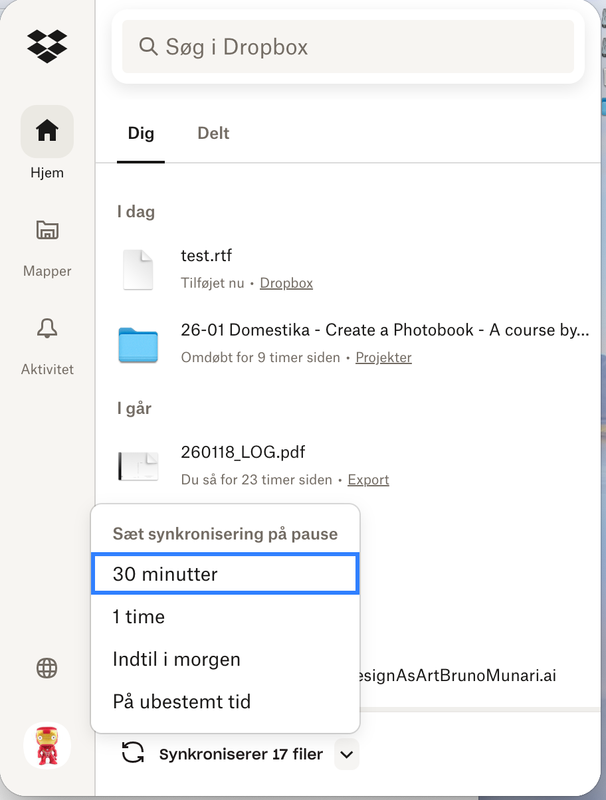Open the Aktivitet bell icon
The image size is (606, 800).
pos(47,328)
